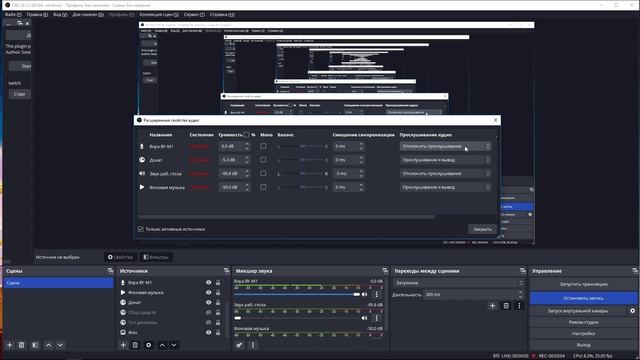Viewport: 640px width, 360px height.
Task: Increase transition Длительность stepper
Action: (520, 292)
